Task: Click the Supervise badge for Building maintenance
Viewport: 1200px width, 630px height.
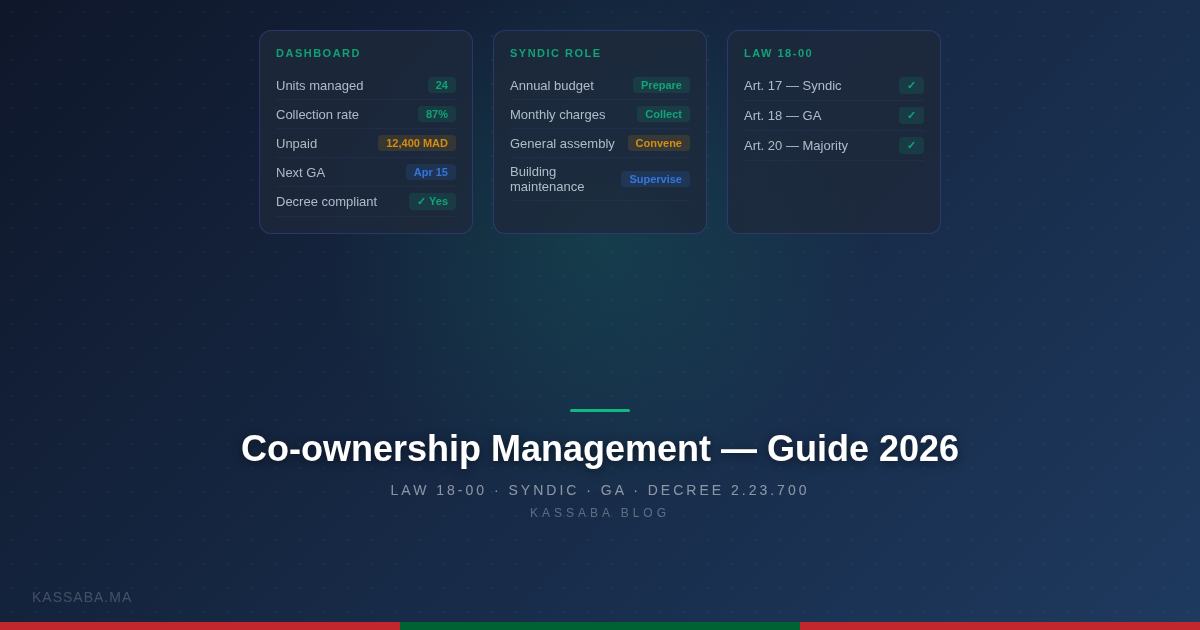Action: point(655,179)
